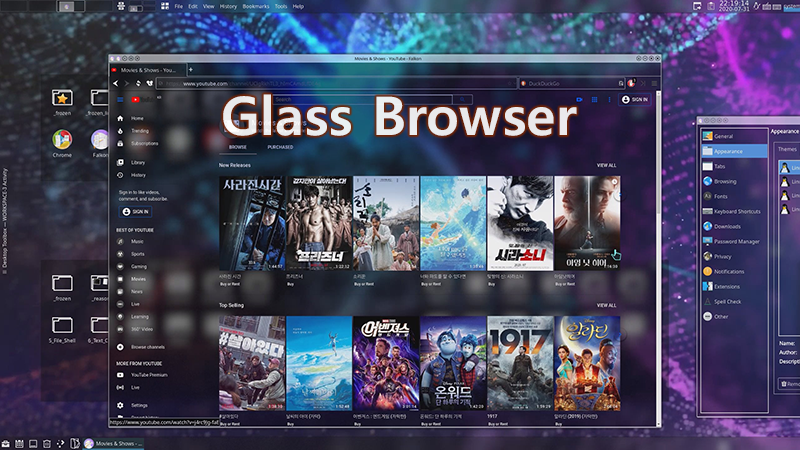Image resolution: width=800 pixels, height=450 pixels.
Task: Open File menu in top bar
Action: click(179, 6)
